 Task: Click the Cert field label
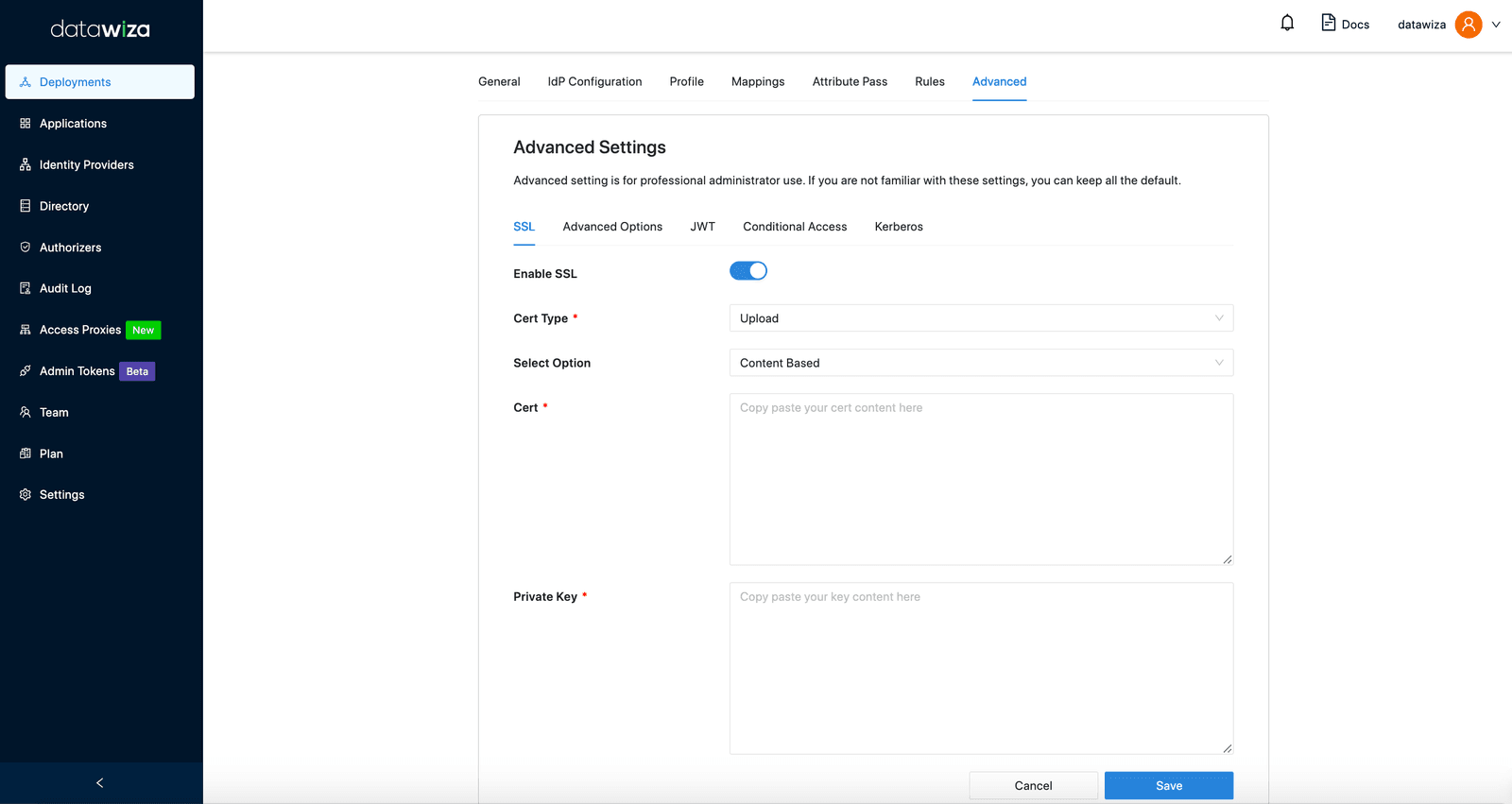(525, 408)
